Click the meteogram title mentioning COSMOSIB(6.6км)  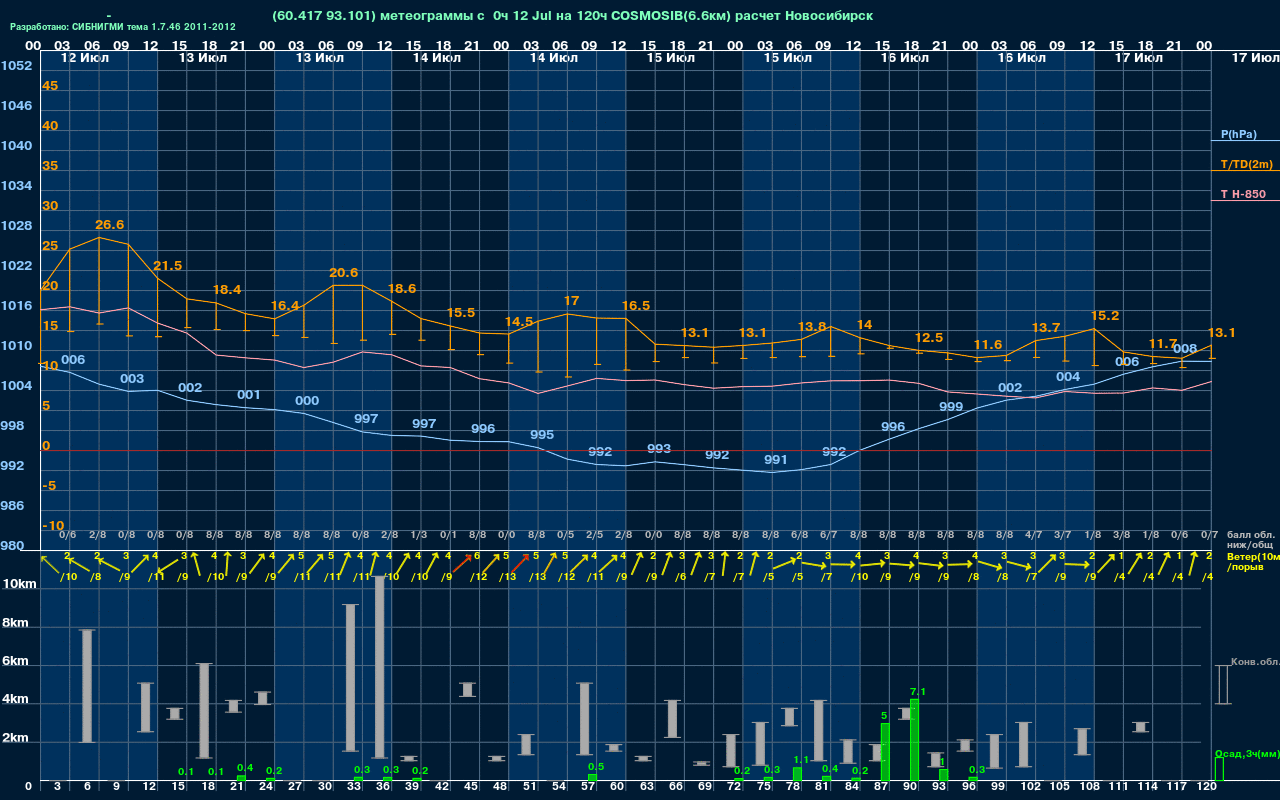572,16
